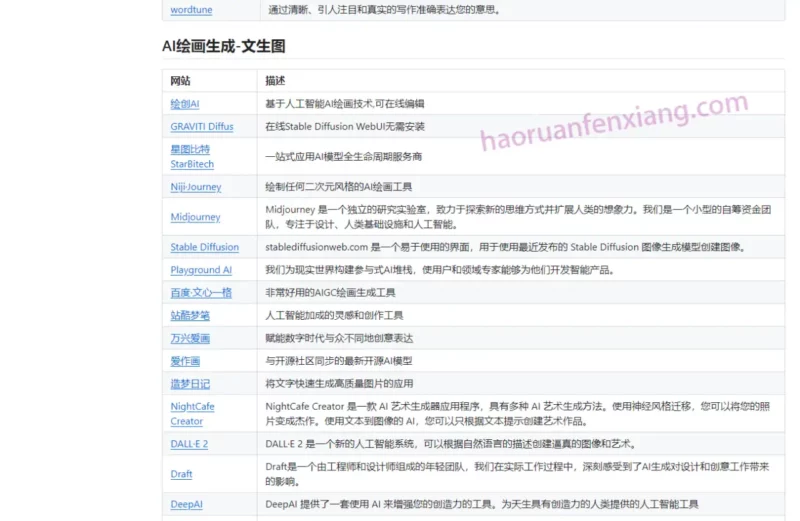Image resolution: width=800 pixels, height=521 pixels.
Task: Click description 将文字快速生成高质量图片的应用
Action: (x=339, y=384)
